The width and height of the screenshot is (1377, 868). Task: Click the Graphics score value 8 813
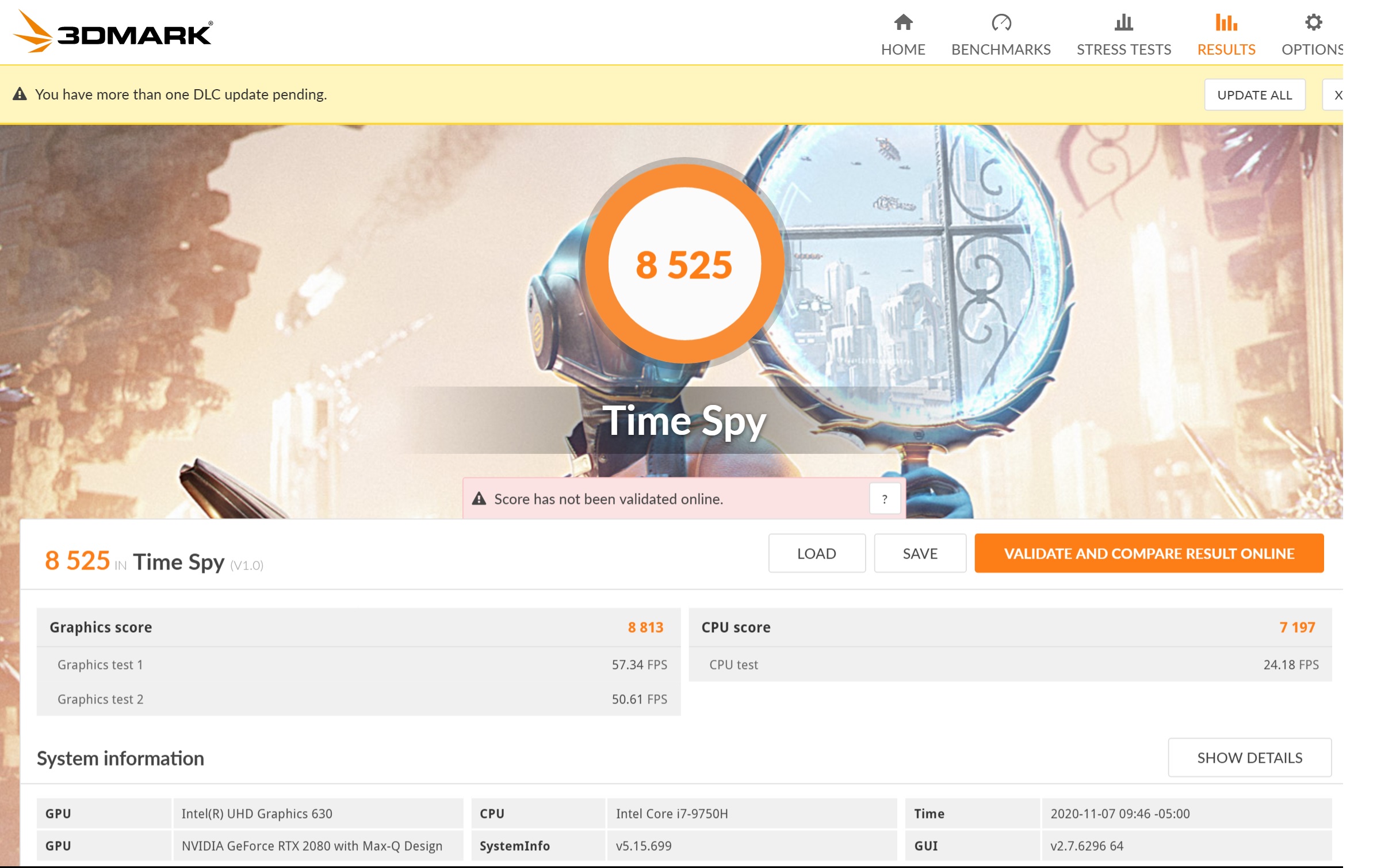tap(645, 627)
